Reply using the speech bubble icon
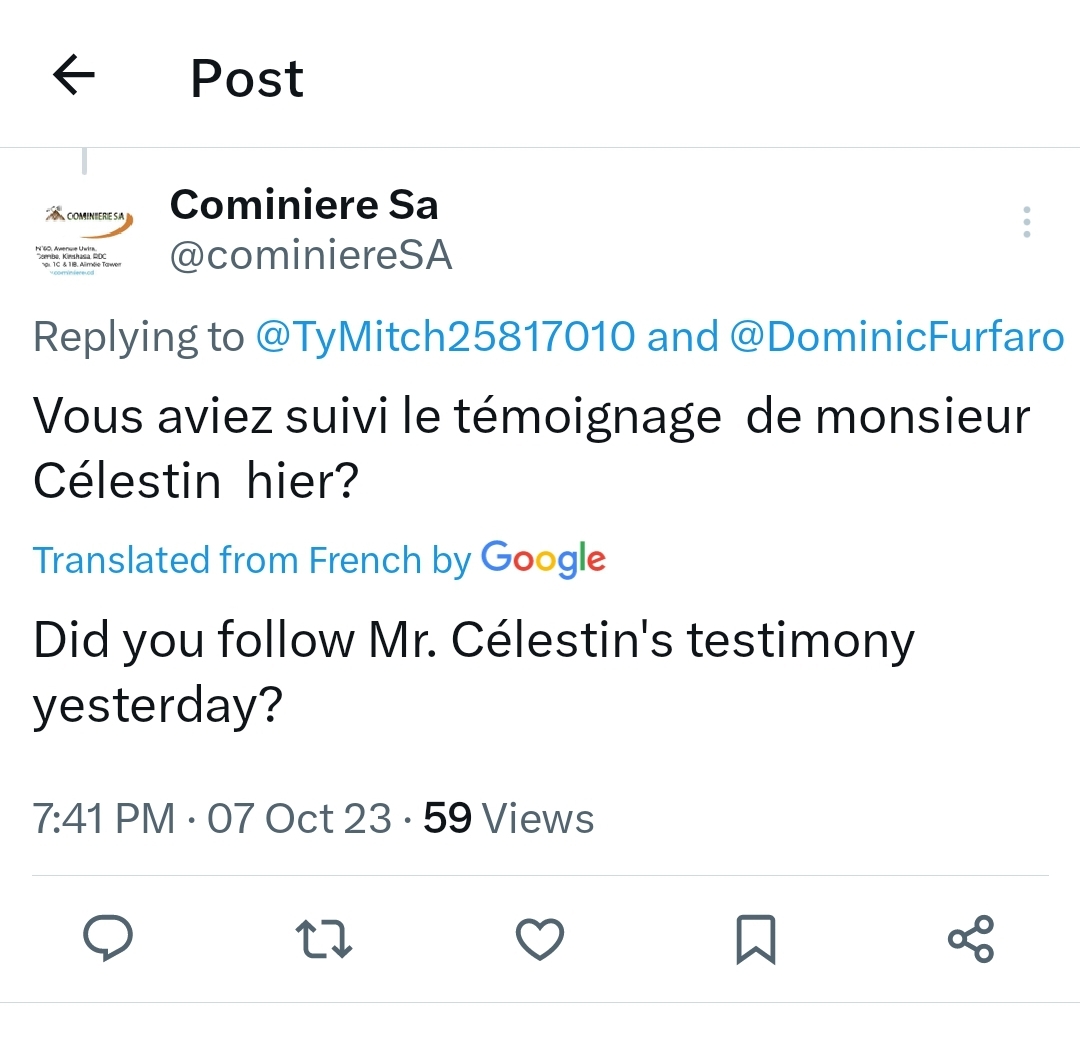1080x1051 pixels. point(108,938)
